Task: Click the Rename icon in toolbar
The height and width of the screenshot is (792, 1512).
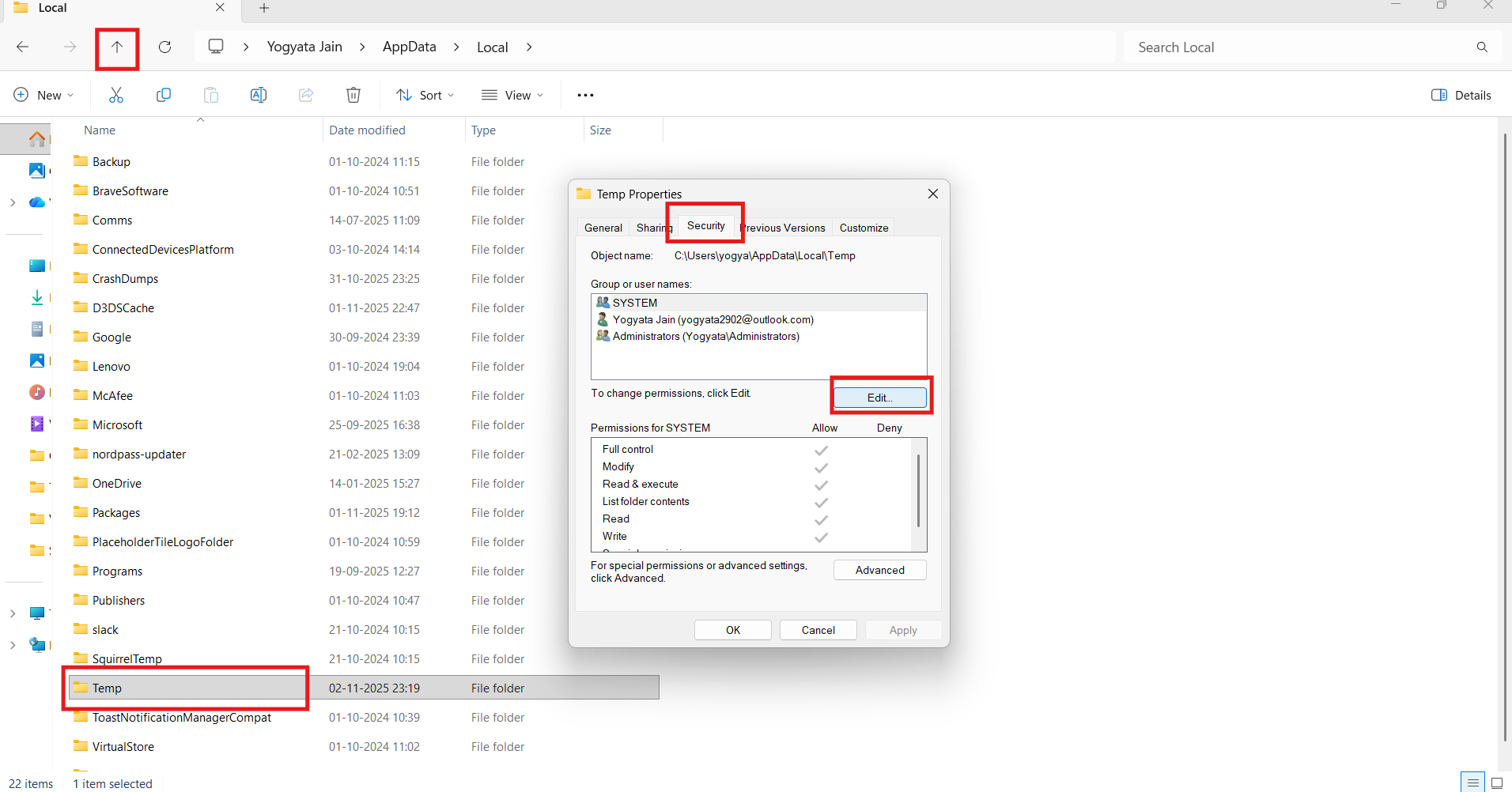Action: [x=259, y=95]
